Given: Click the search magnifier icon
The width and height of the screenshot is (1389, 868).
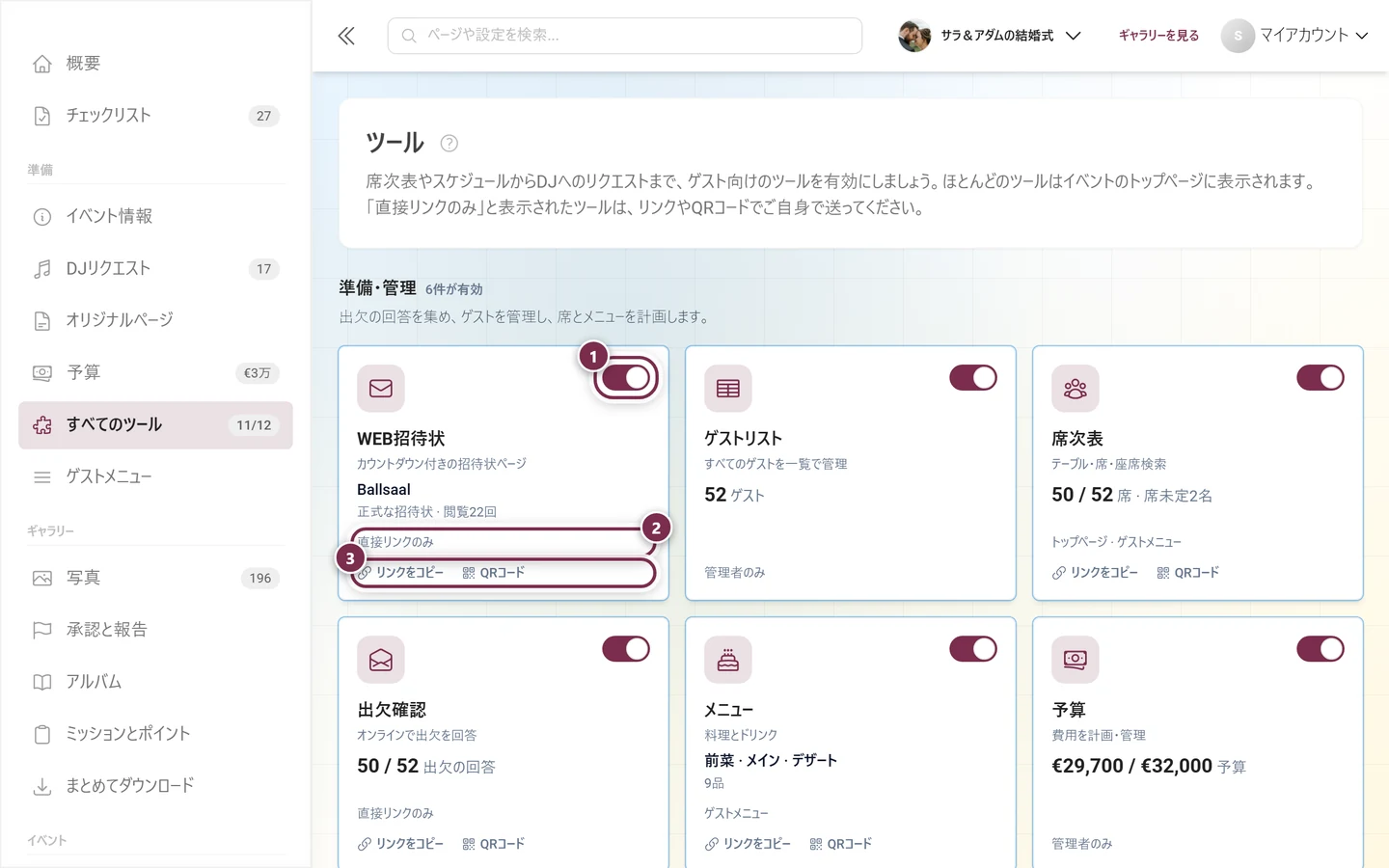Looking at the screenshot, I should click(x=409, y=36).
